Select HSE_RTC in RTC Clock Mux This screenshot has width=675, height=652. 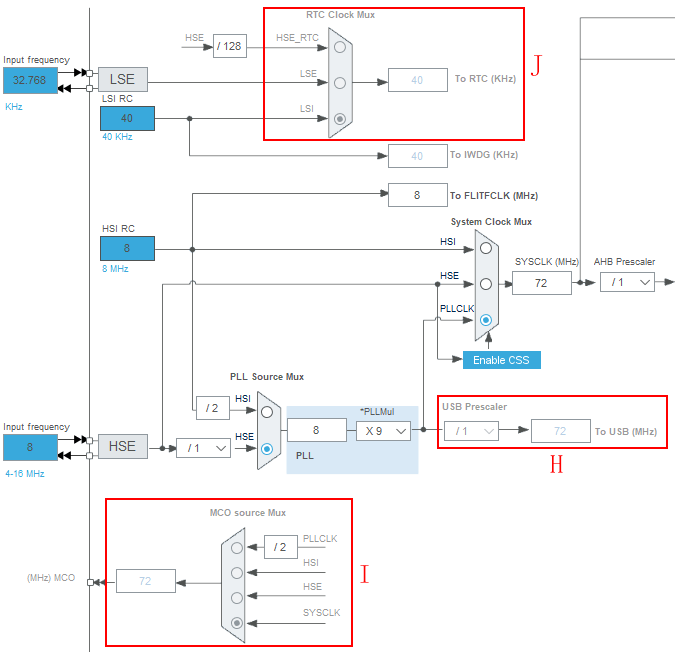point(340,47)
